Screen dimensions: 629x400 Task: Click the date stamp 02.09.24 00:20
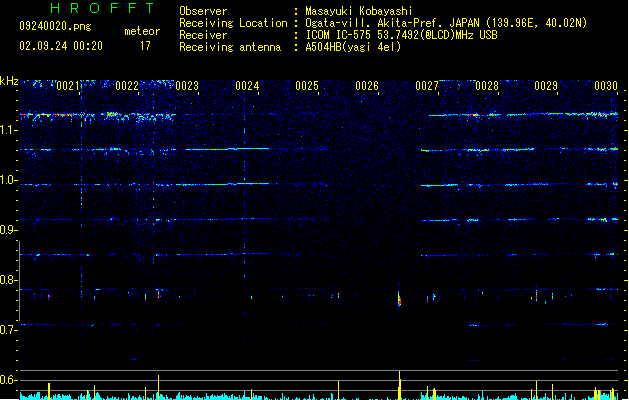coord(61,46)
